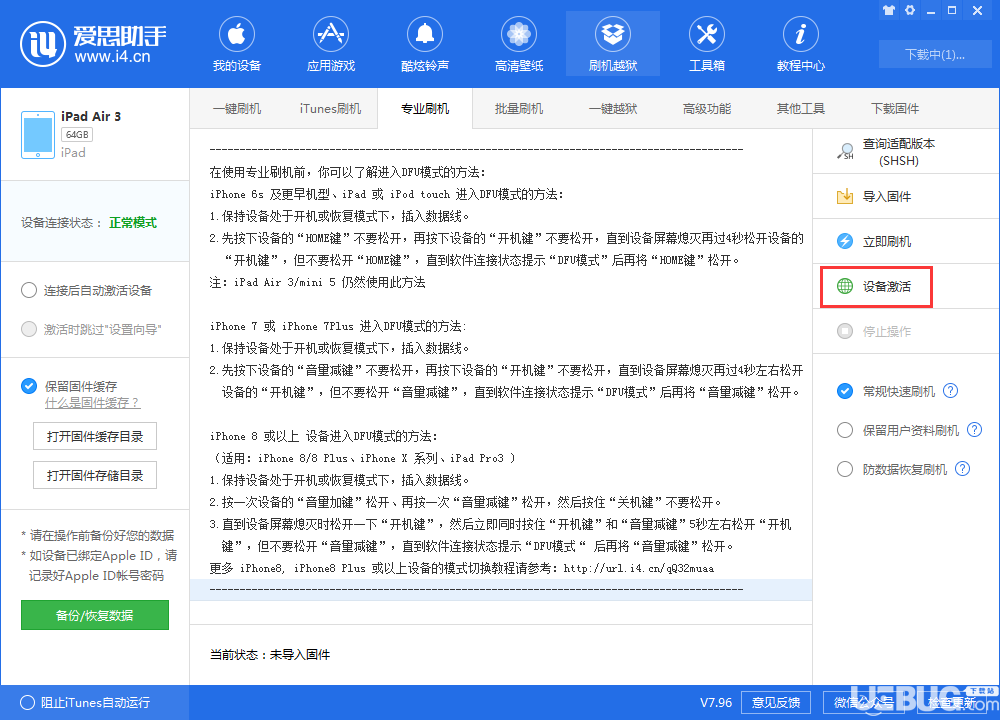Image resolution: width=1000 pixels, height=720 pixels.
Task: Click 设备激活 globe icon
Action: (844, 286)
